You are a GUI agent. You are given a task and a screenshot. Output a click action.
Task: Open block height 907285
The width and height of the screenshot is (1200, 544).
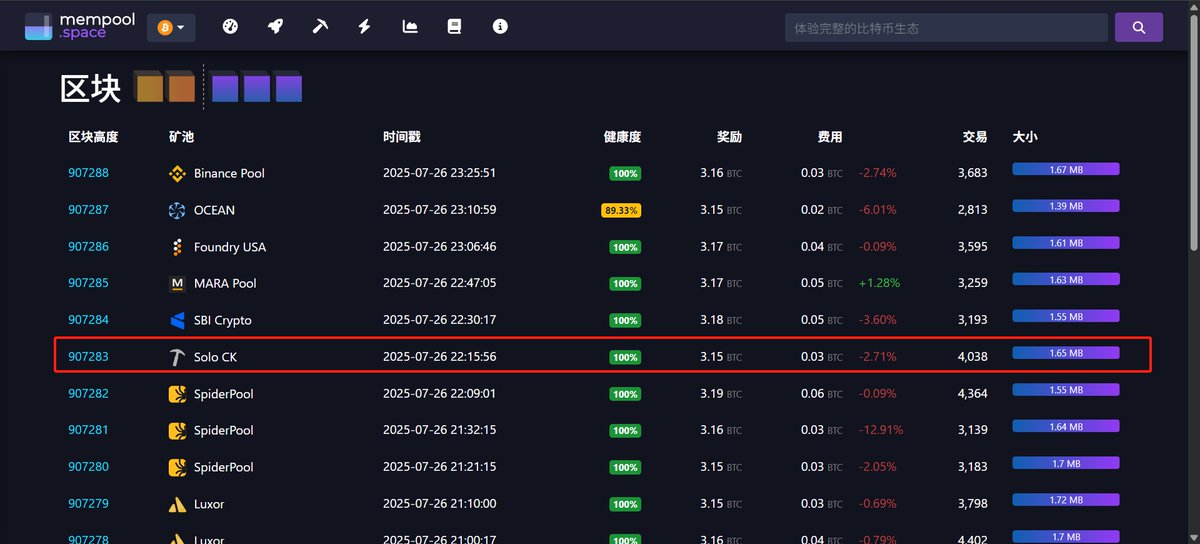pos(88,283)
